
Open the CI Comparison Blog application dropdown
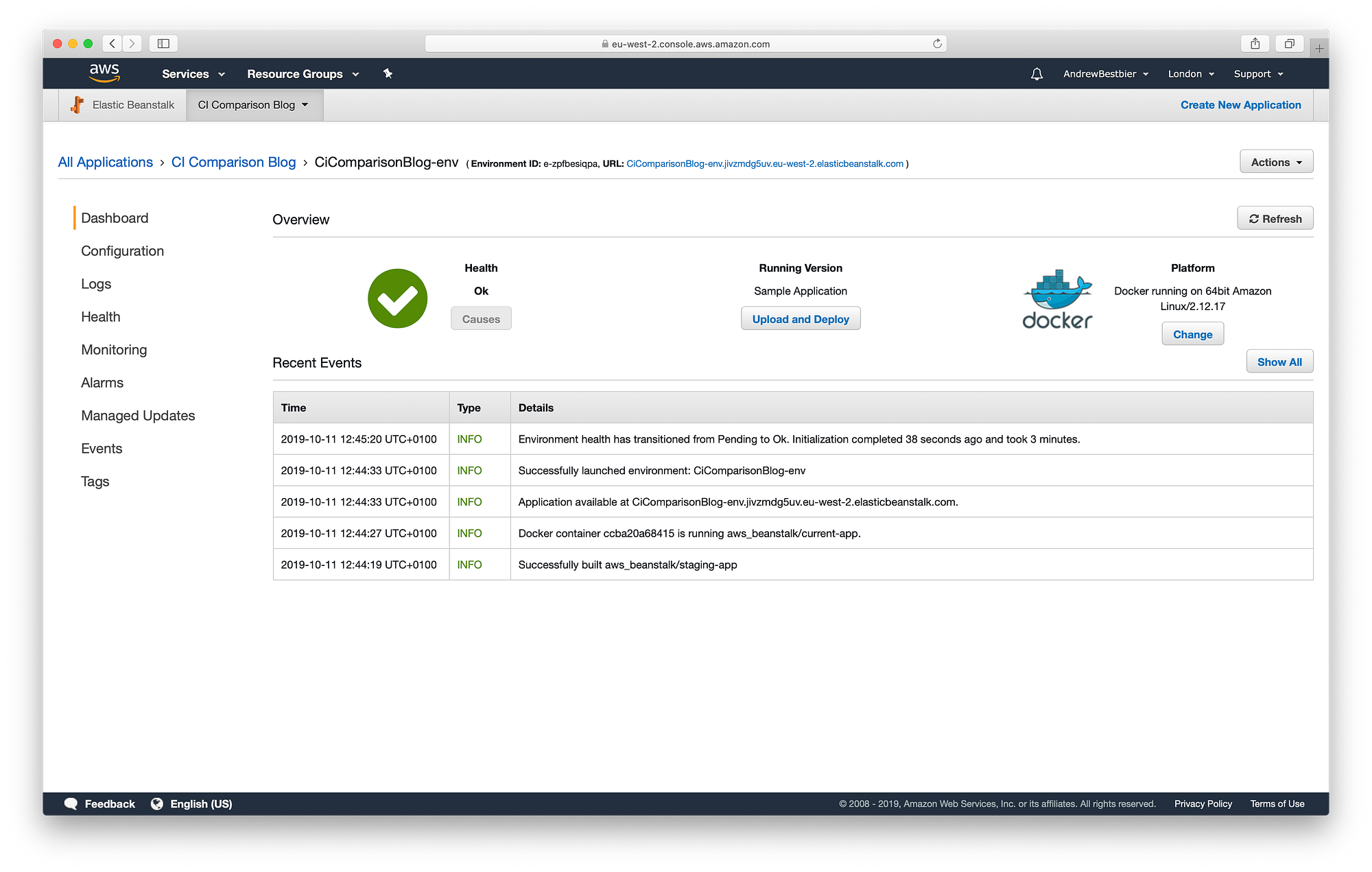253,105
